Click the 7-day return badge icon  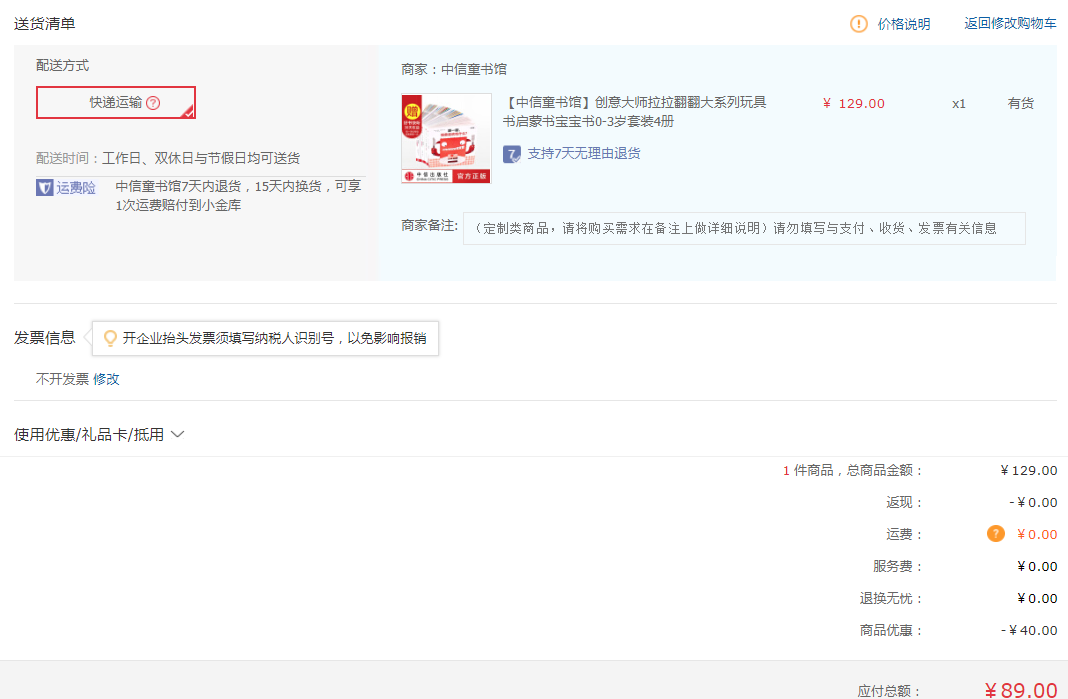point(512,154)
